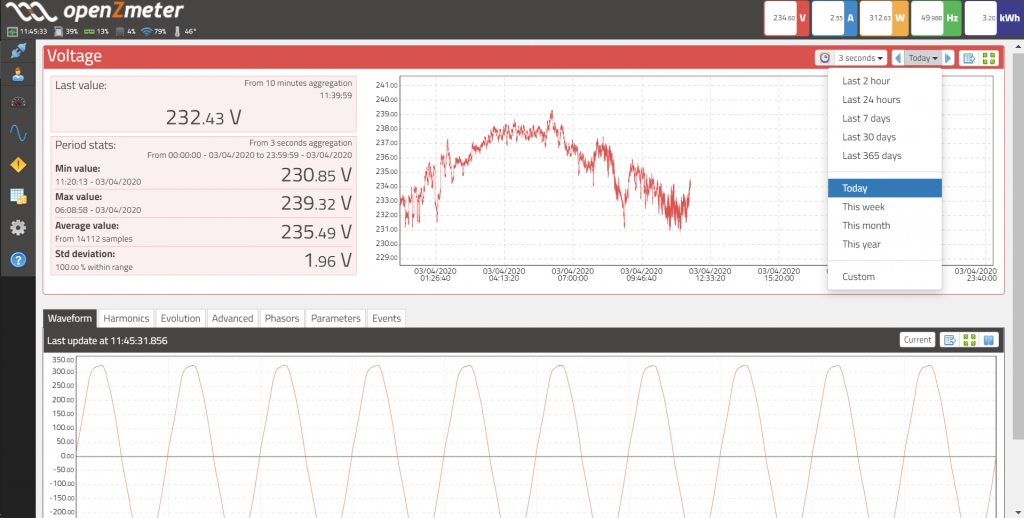1024x518 pixels.
Task: Open the power plug connection sidebar icon
Action: (x=18, y=50)
